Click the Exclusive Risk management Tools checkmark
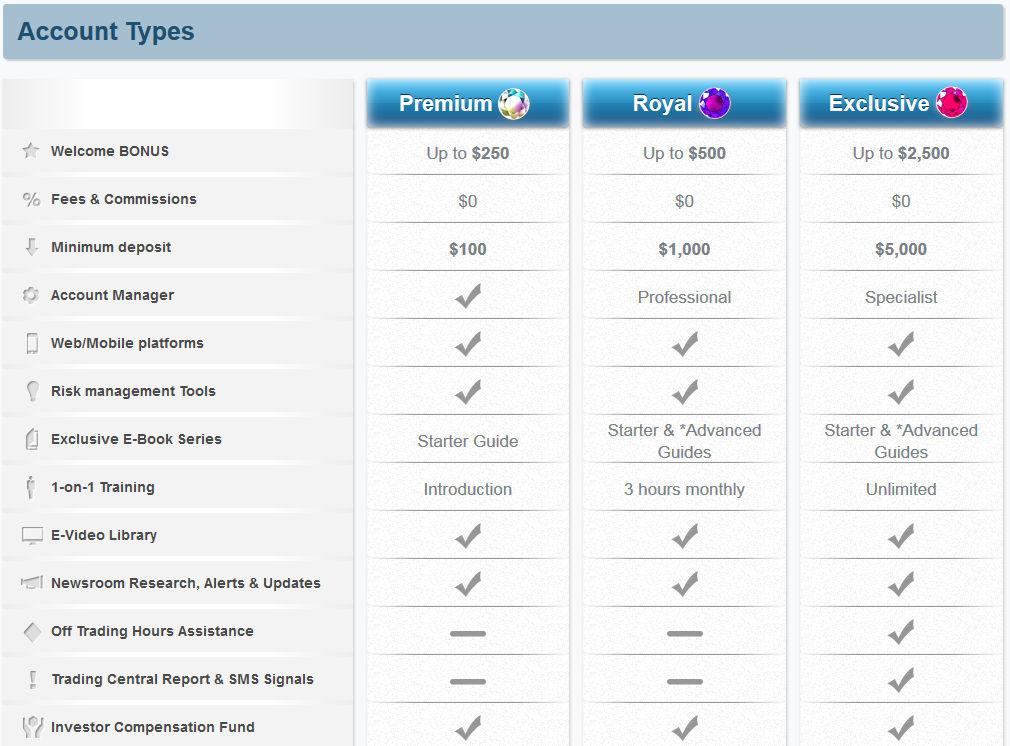Screen dimensions: 1010x746 (901, 392)
